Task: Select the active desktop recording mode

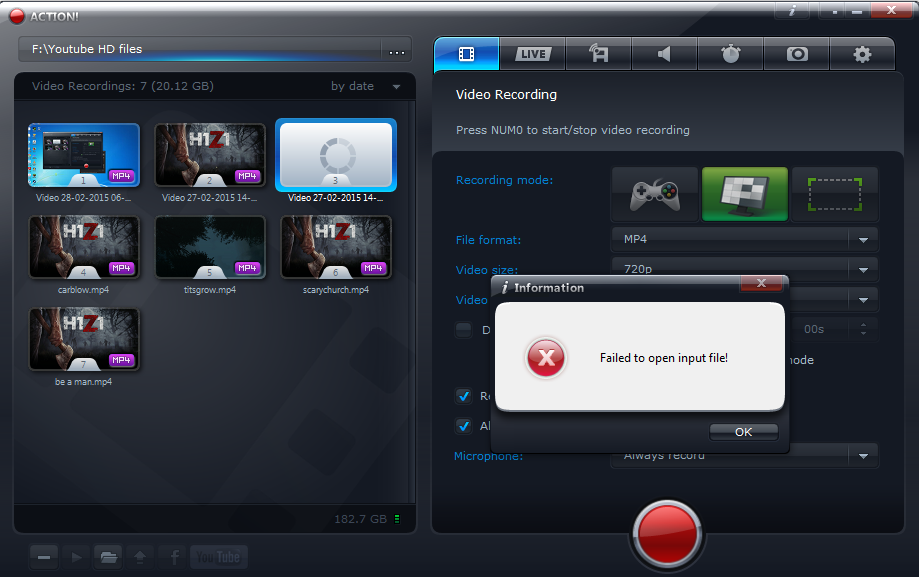Action: (744, 193)
